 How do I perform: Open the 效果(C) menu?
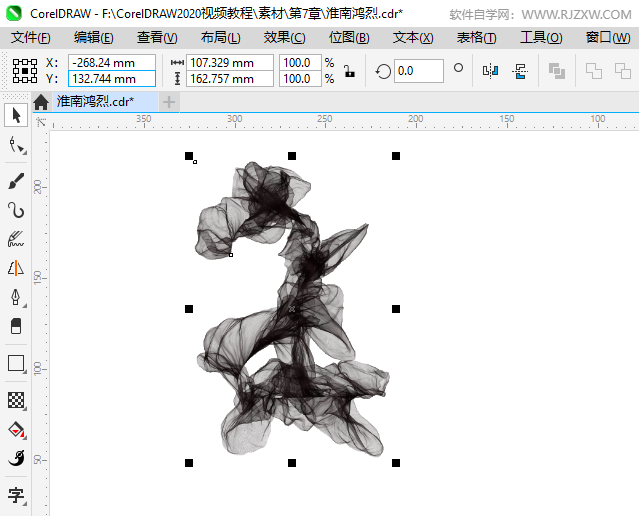pyautogui.click(x=284, y=38)
